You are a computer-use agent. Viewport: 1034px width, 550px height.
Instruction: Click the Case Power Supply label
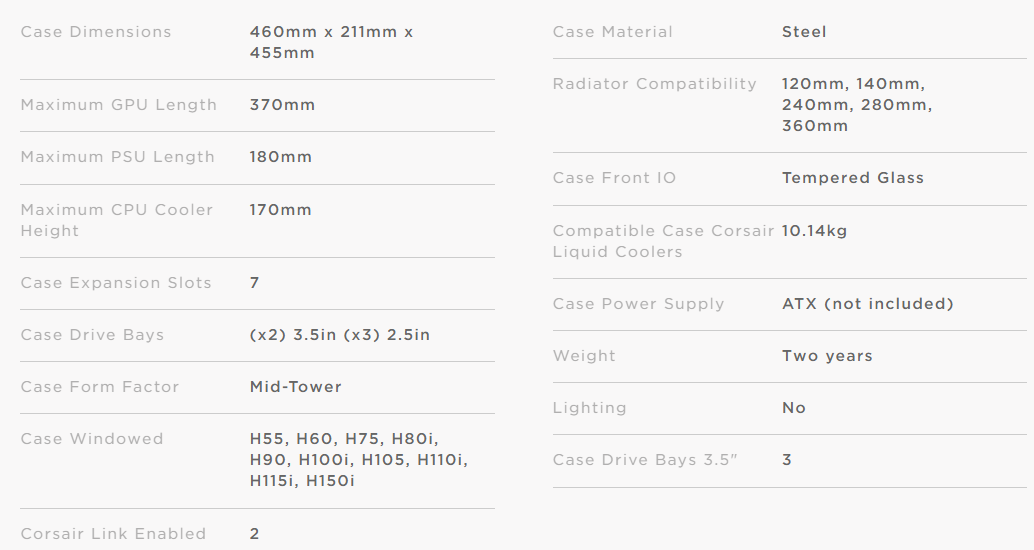coord(638,304)
